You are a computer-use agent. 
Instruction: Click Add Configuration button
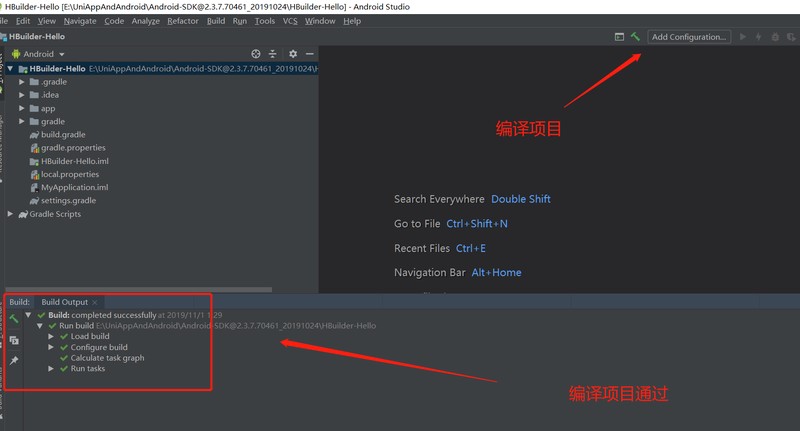click(x=689, y=37)
